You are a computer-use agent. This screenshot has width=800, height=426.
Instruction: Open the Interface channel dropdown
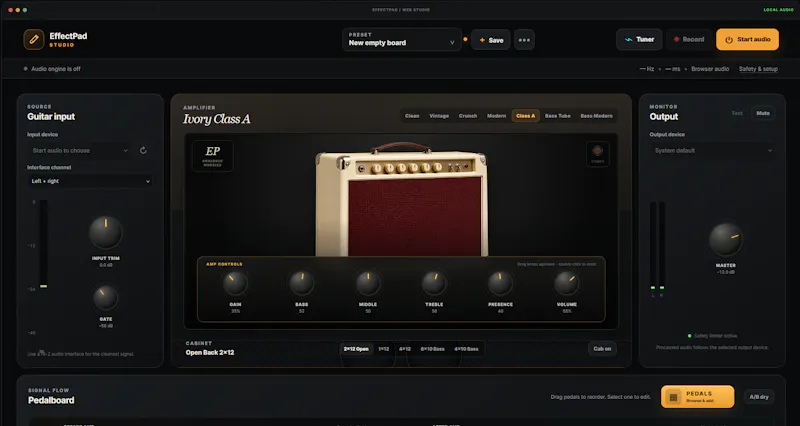(x=90, y=181)
